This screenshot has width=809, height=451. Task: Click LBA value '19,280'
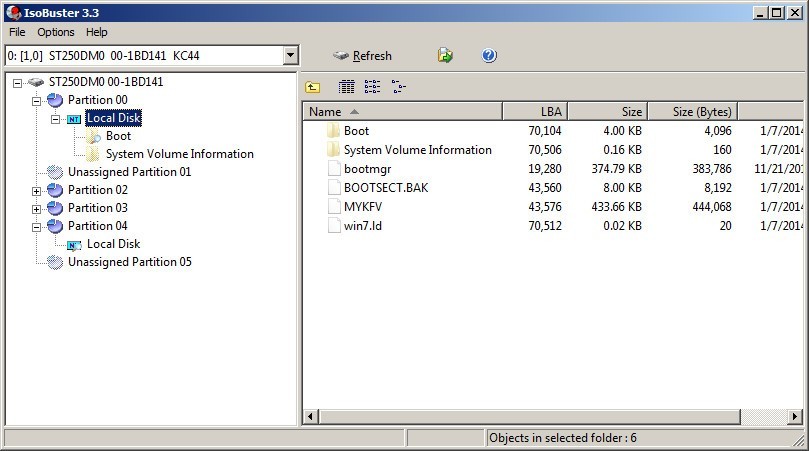[545, 169]
